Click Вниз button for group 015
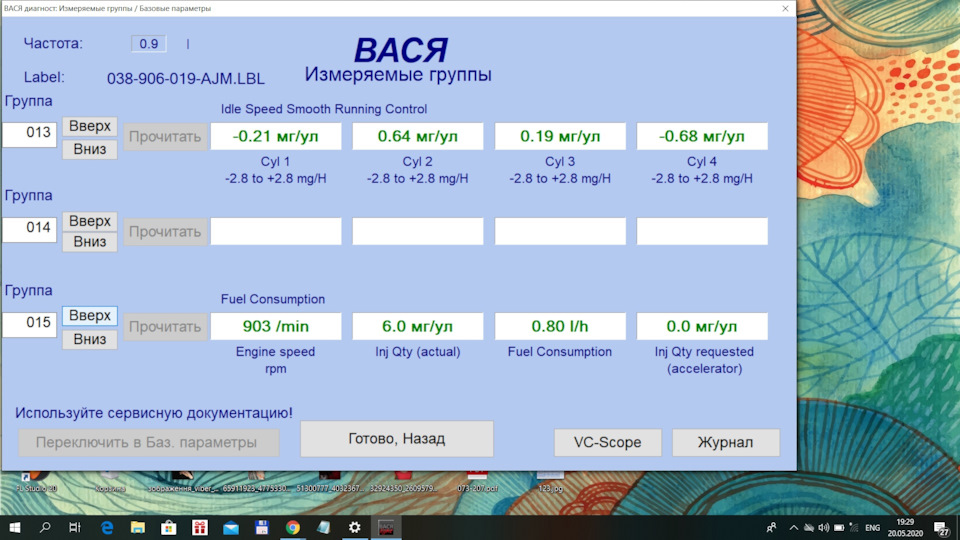The width and height of the screenshot is (960, 540). click(89, 339)
